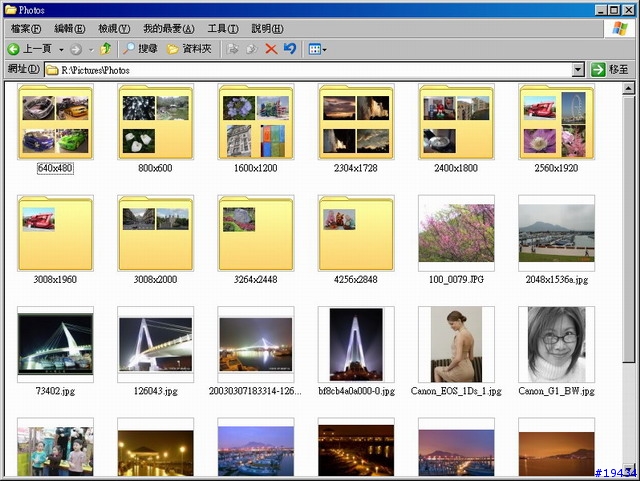Screen dimensions: 640x481
Task: Select the 1600x1200 folder thumbnail
Action: 256,122
